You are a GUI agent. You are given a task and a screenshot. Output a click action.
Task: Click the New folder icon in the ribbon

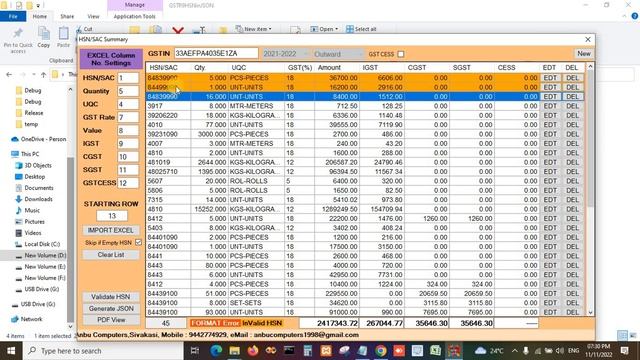(223, 30)
